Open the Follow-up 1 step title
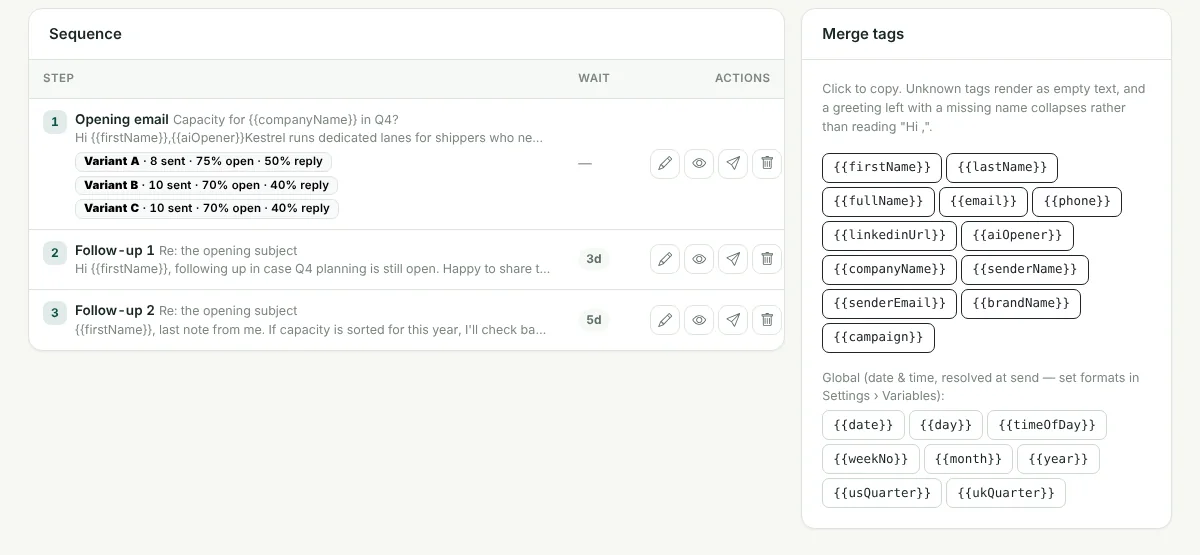The height and width of the screenshot is (555, 1200). coord(115,250)
